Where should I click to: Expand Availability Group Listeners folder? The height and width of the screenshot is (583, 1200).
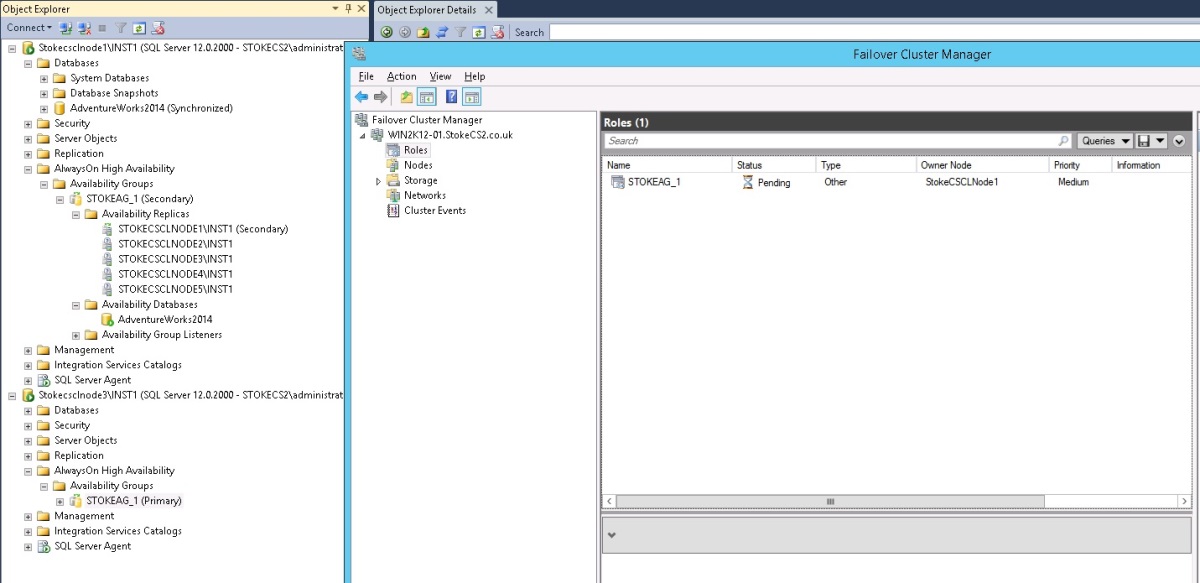click(77, 335)
